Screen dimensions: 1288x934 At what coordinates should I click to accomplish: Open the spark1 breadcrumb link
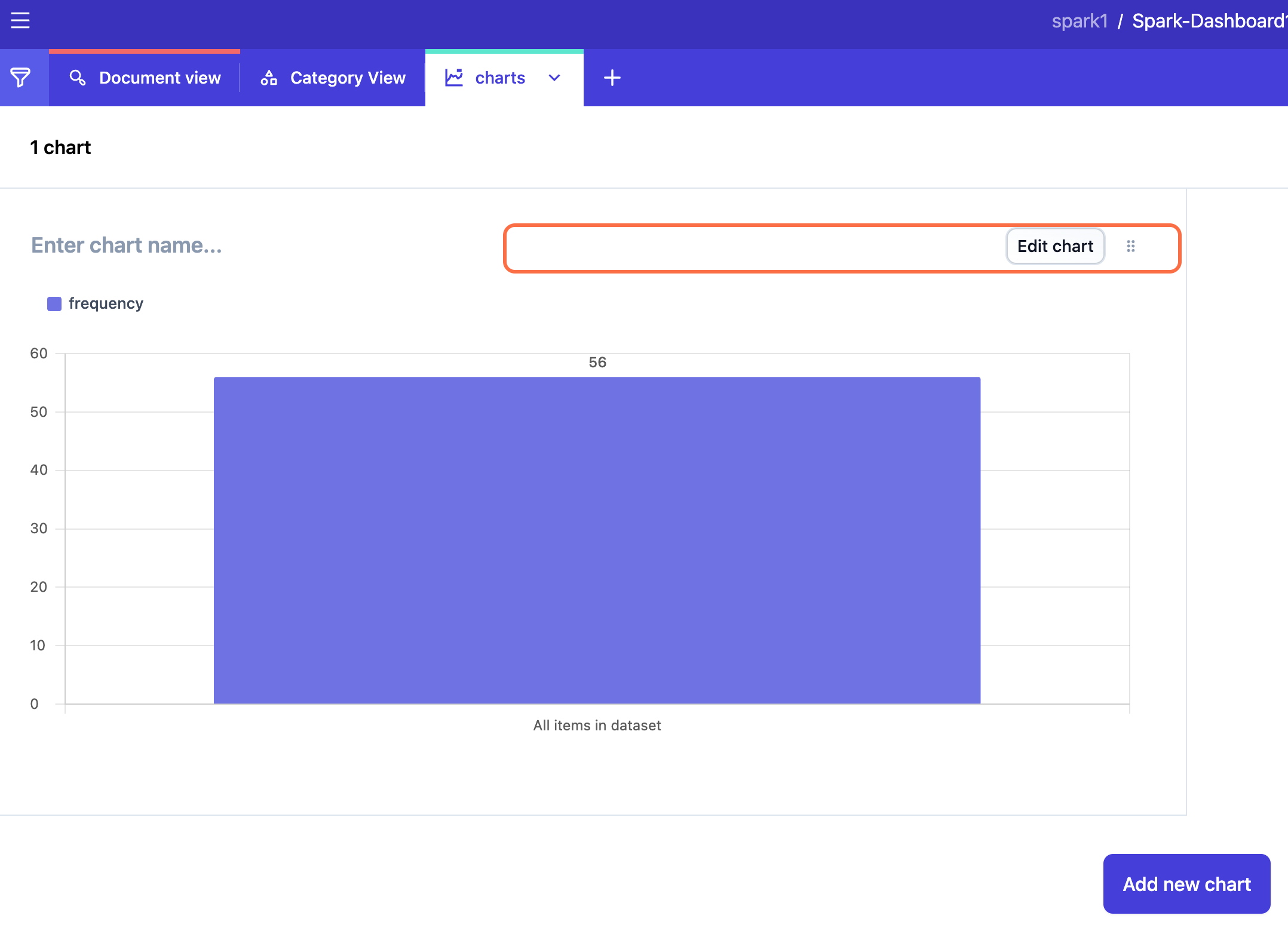[x=1080, y=21]
